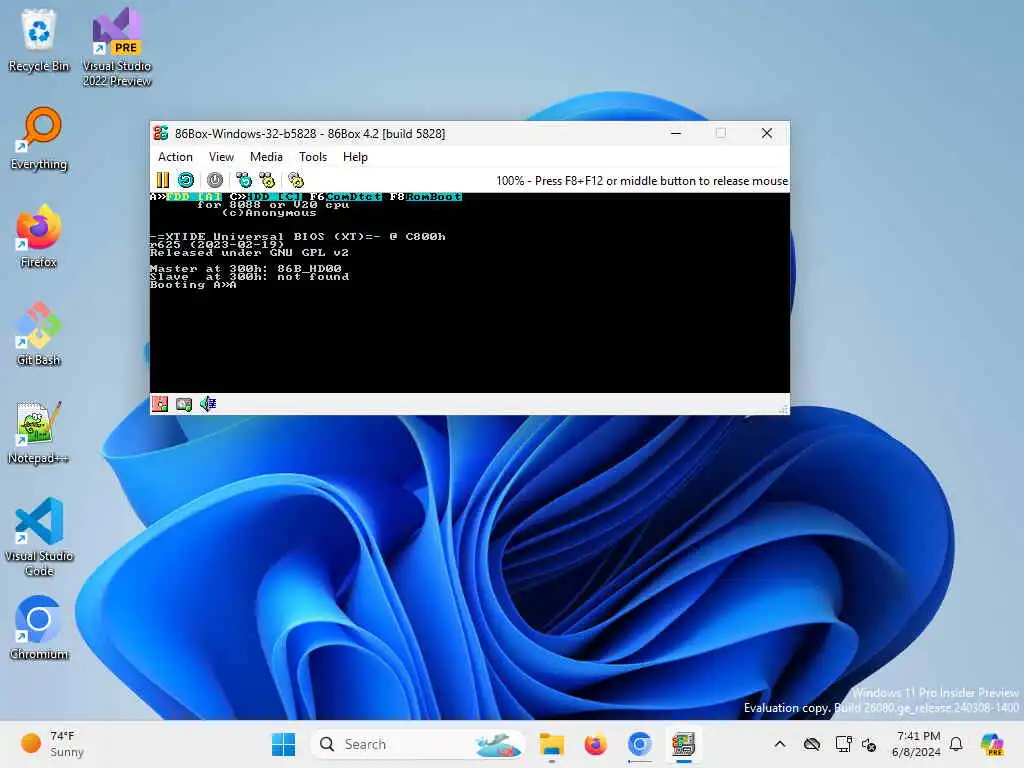Open the Action menu
Viewport: 1024px width, 768px height.
(175, 157)
